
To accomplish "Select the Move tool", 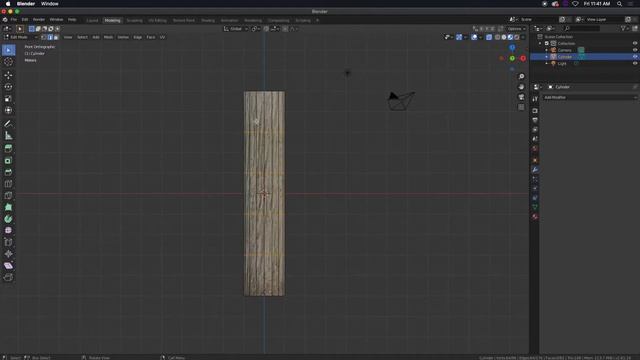I will pyautogui.click(x=9, y=75).
